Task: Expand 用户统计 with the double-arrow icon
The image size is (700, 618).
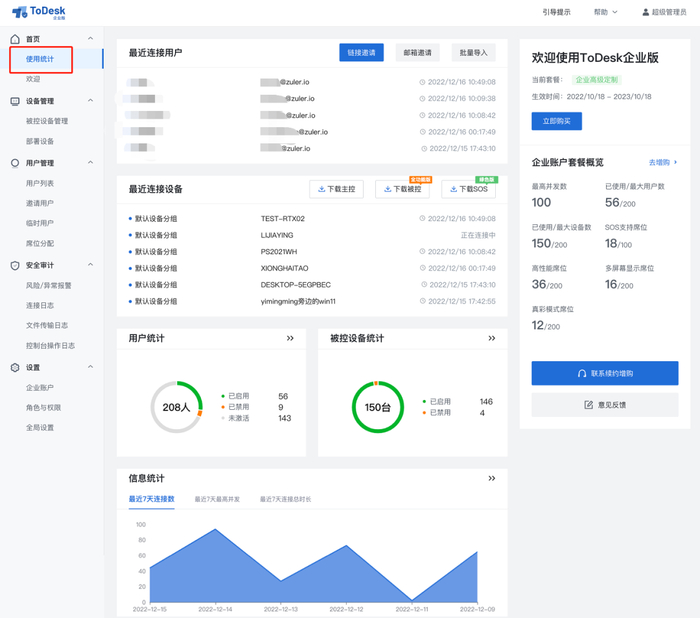Action: (290, 338)
